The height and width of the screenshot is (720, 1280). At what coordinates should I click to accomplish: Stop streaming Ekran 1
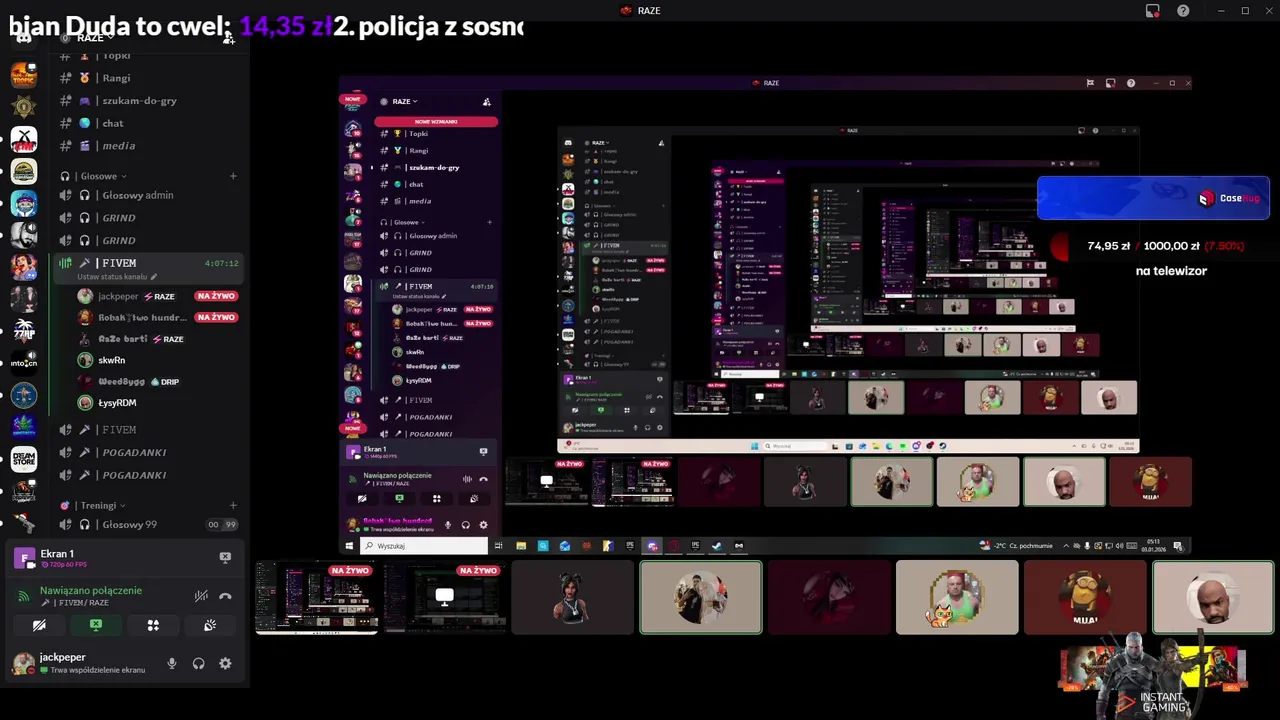coord(225,557)
